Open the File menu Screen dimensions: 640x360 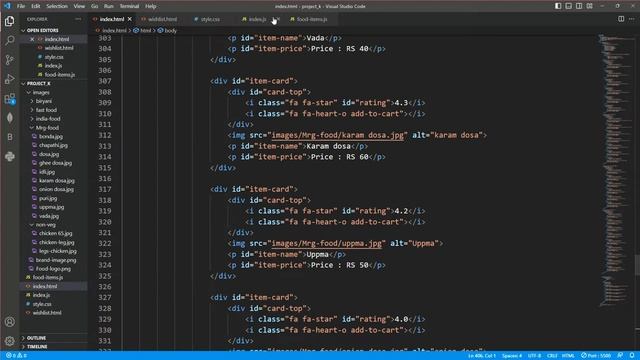[21, 6]
